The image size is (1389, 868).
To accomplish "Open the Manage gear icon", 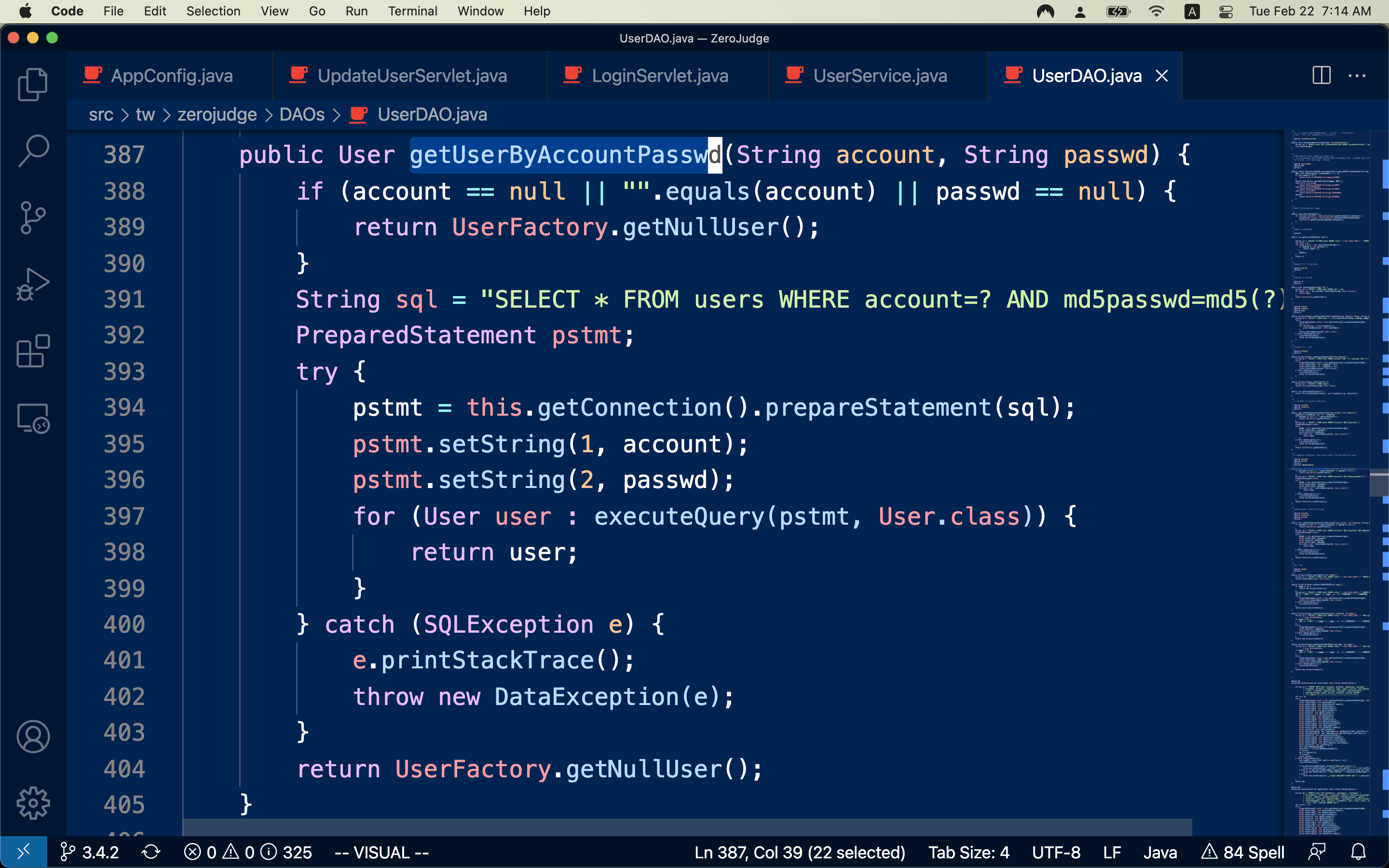I will (33, 802).
